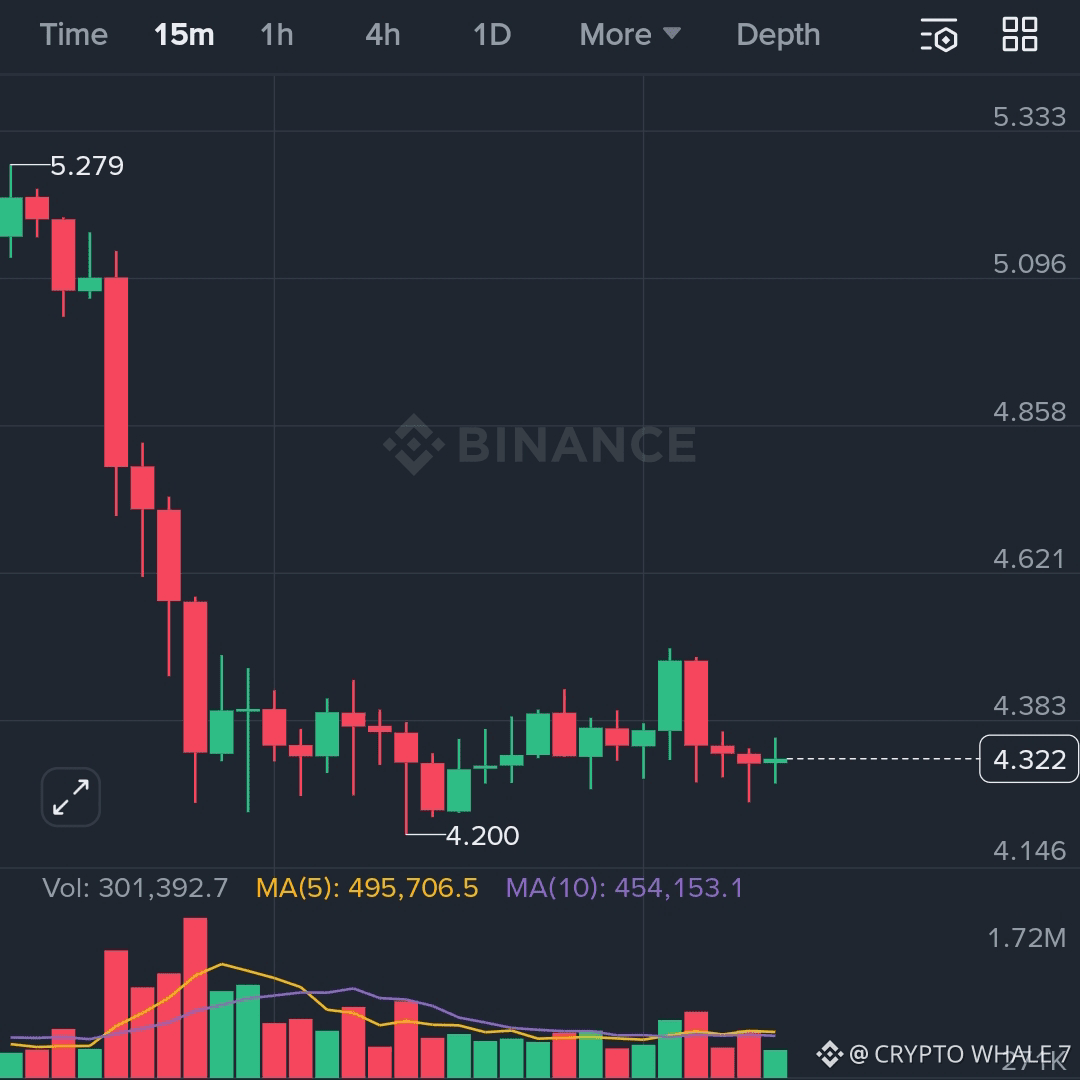
Task: Click the 4.200 low price marker
Action: coord(482,835)
